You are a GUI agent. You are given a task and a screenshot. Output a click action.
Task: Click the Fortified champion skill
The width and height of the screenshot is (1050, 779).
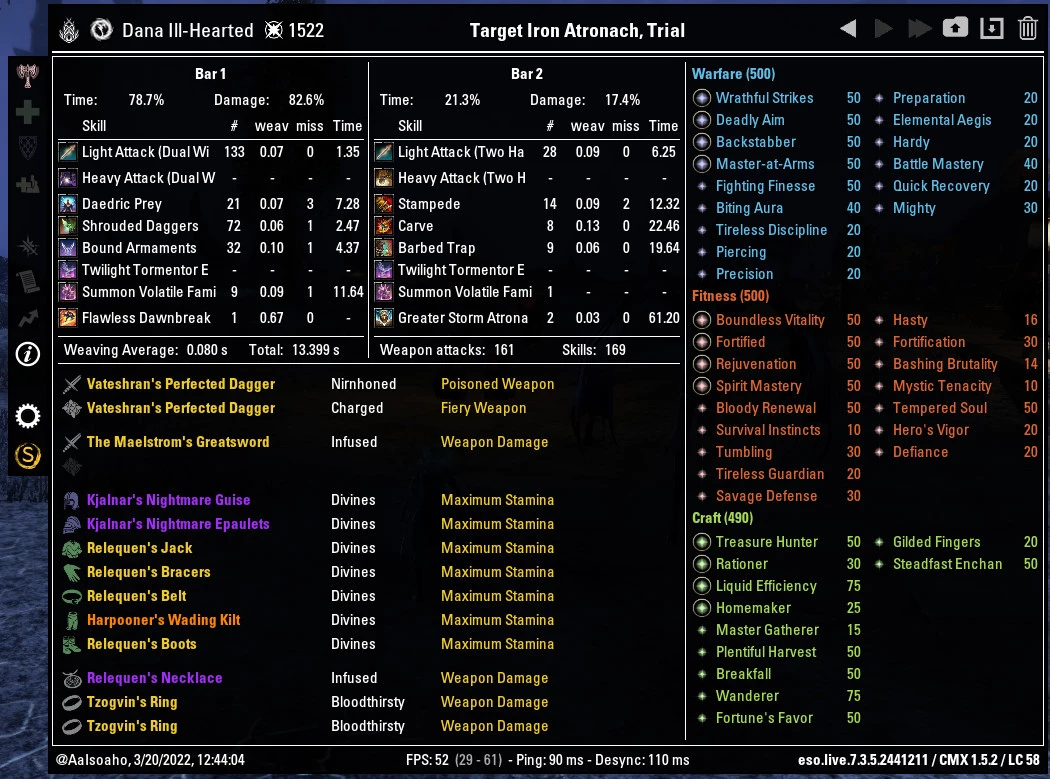tap(740, 342)
